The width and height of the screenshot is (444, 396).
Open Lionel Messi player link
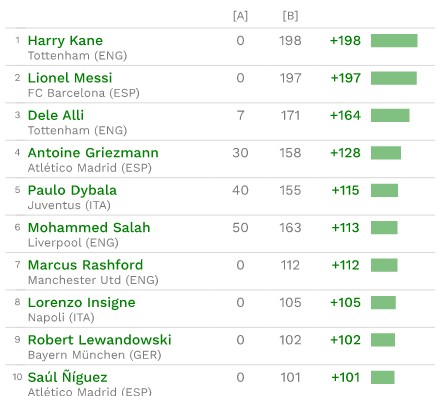tap(70, 78)
